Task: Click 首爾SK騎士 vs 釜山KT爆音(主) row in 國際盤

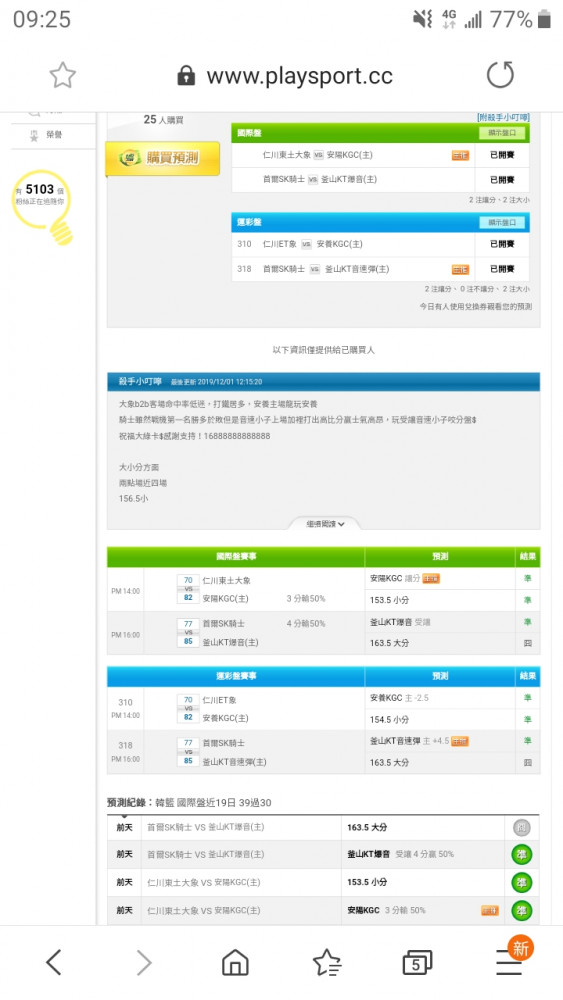Action: tap(381, 180)
